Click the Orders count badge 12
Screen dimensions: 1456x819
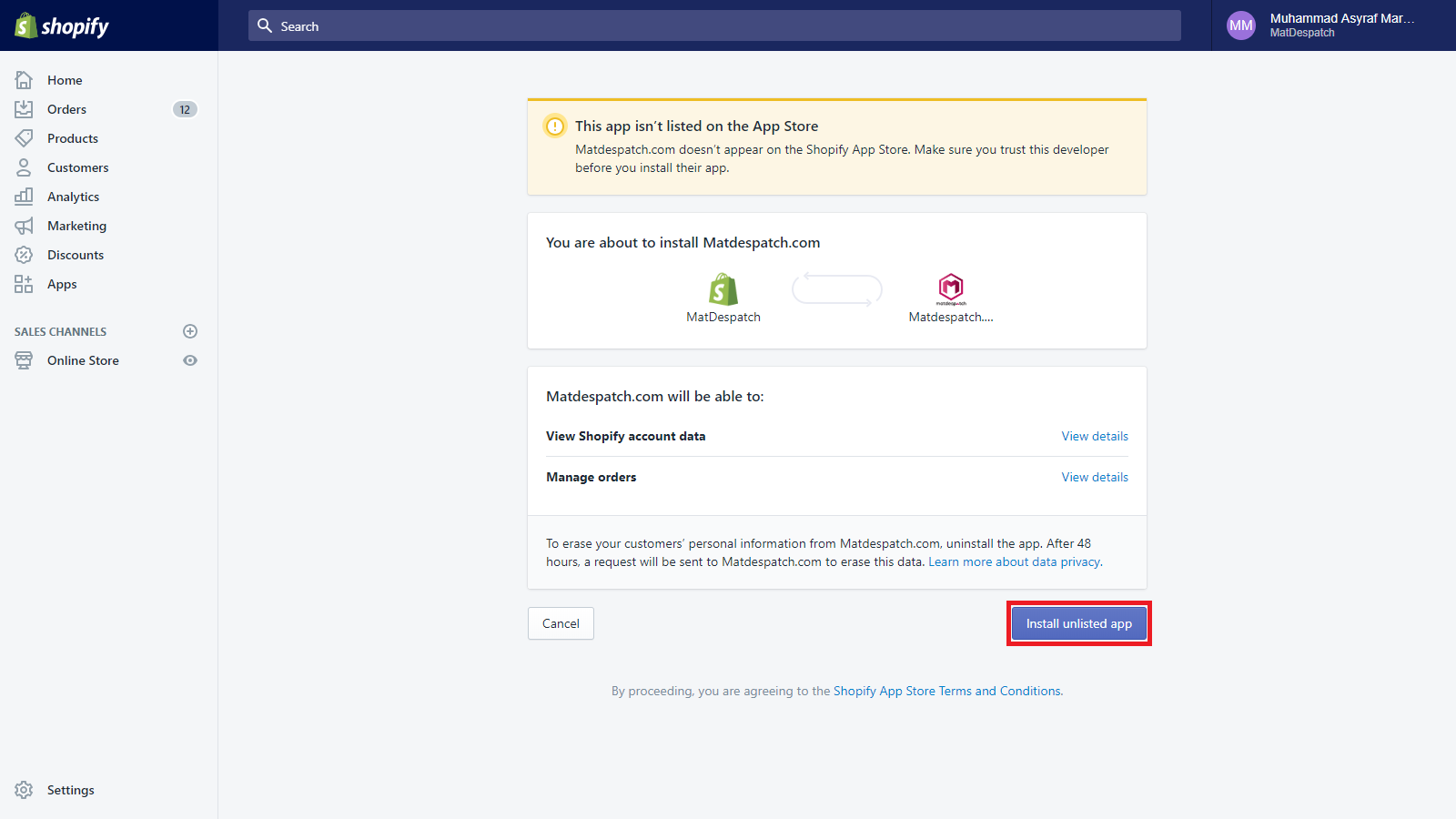(185, 109)
